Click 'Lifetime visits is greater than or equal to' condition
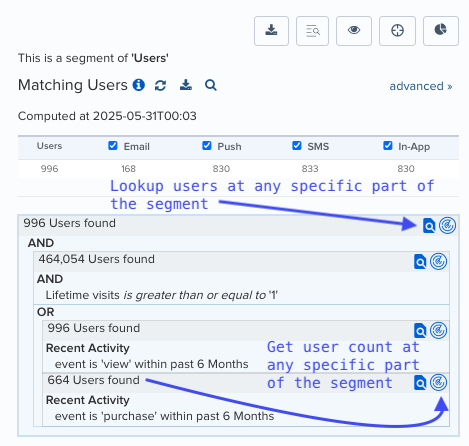The height and width of the screenshot is (446, 469). point(162,295)
